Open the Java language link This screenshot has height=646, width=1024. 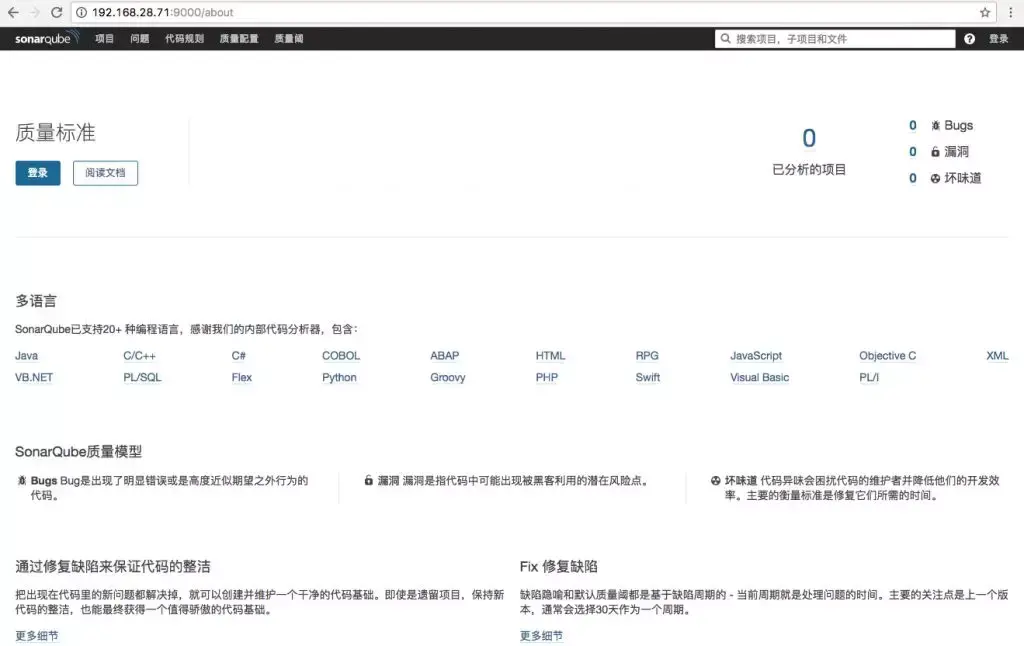coord(27,356)
